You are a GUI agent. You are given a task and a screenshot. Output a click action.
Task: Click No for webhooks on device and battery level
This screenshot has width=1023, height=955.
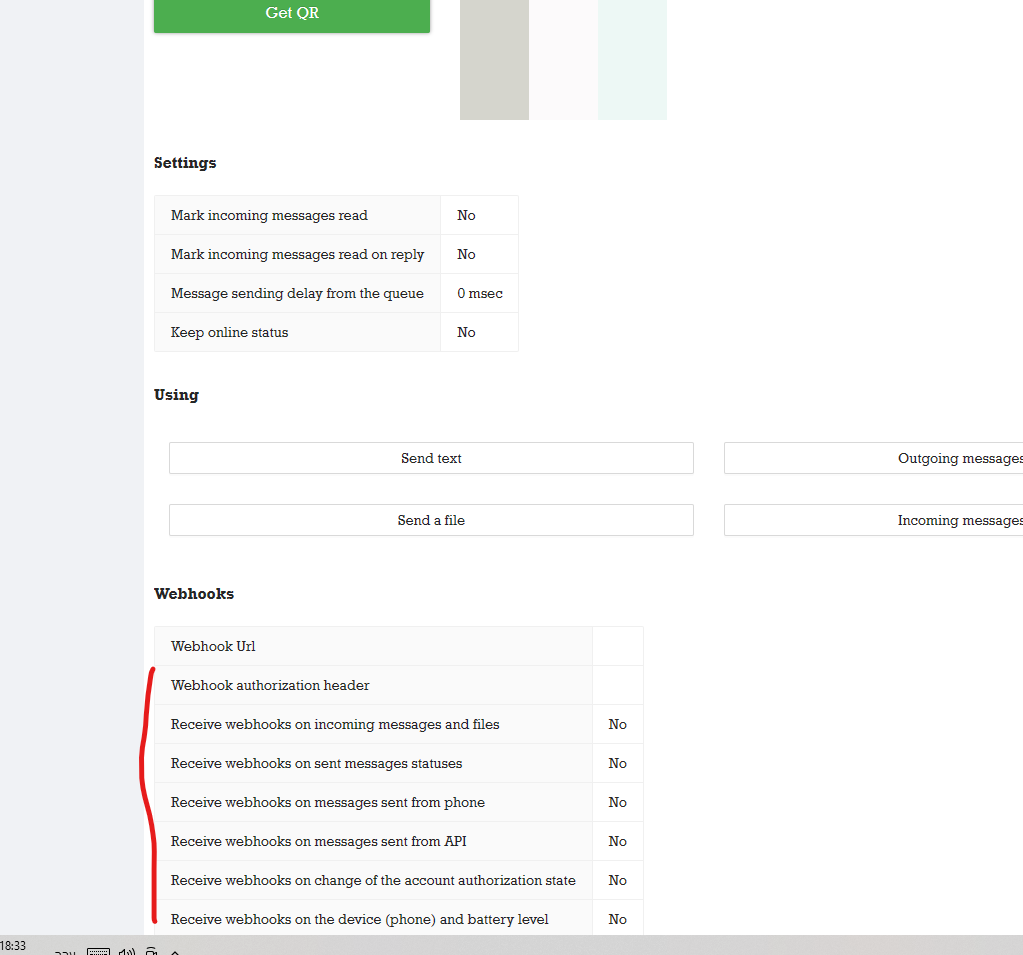tap(617, 920)
